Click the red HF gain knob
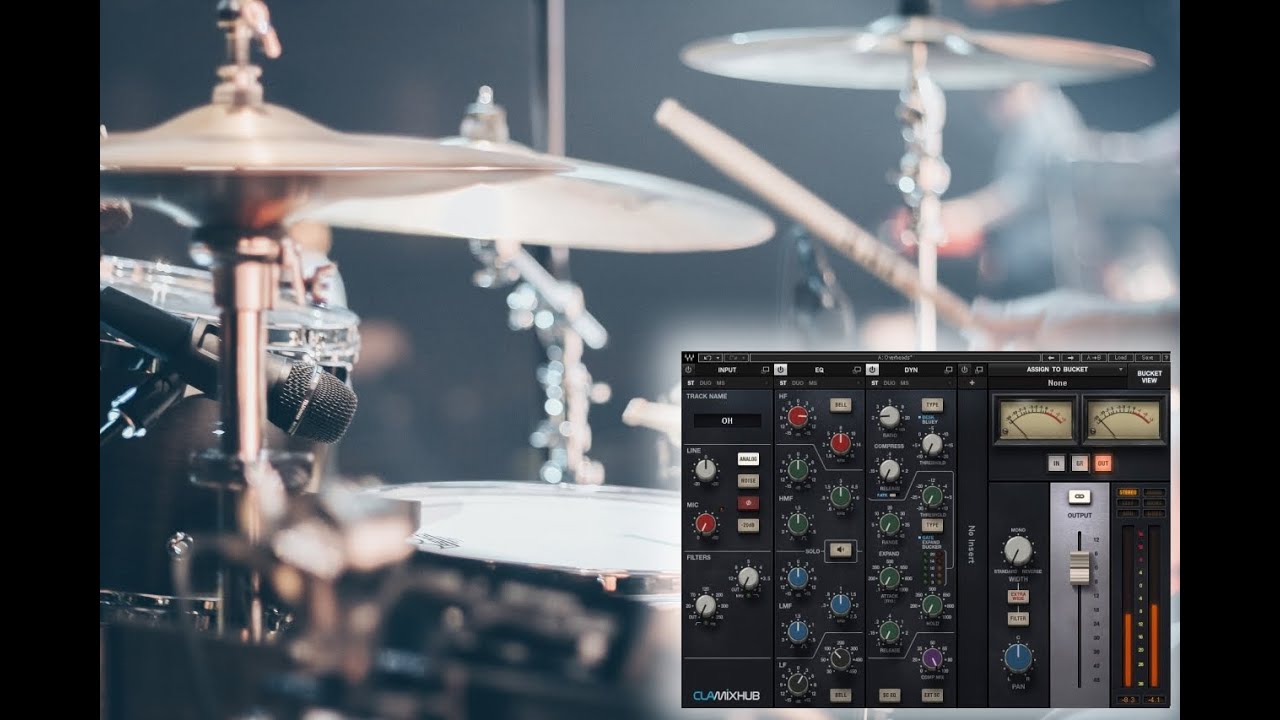Screen dimensions: 1280x720 pyautogui.click(x=798, y=416)
